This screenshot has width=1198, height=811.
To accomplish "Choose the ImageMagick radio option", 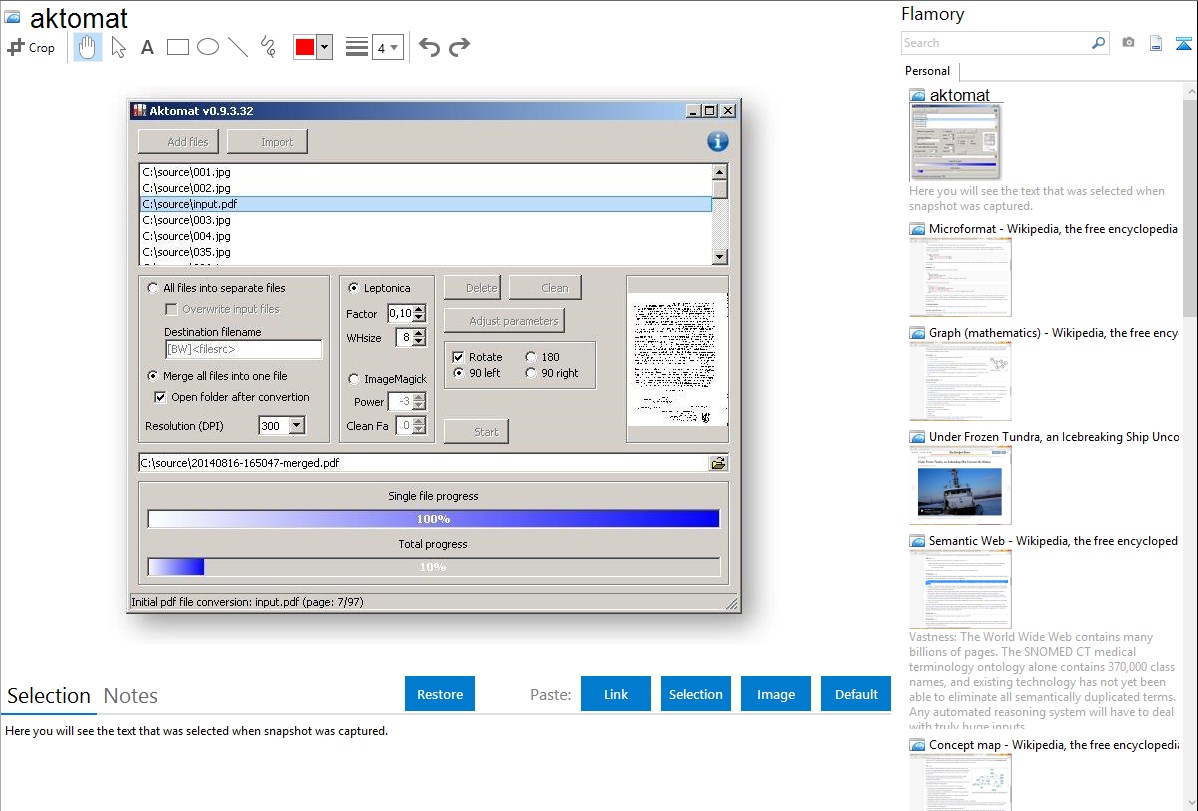I will point(354,379).
